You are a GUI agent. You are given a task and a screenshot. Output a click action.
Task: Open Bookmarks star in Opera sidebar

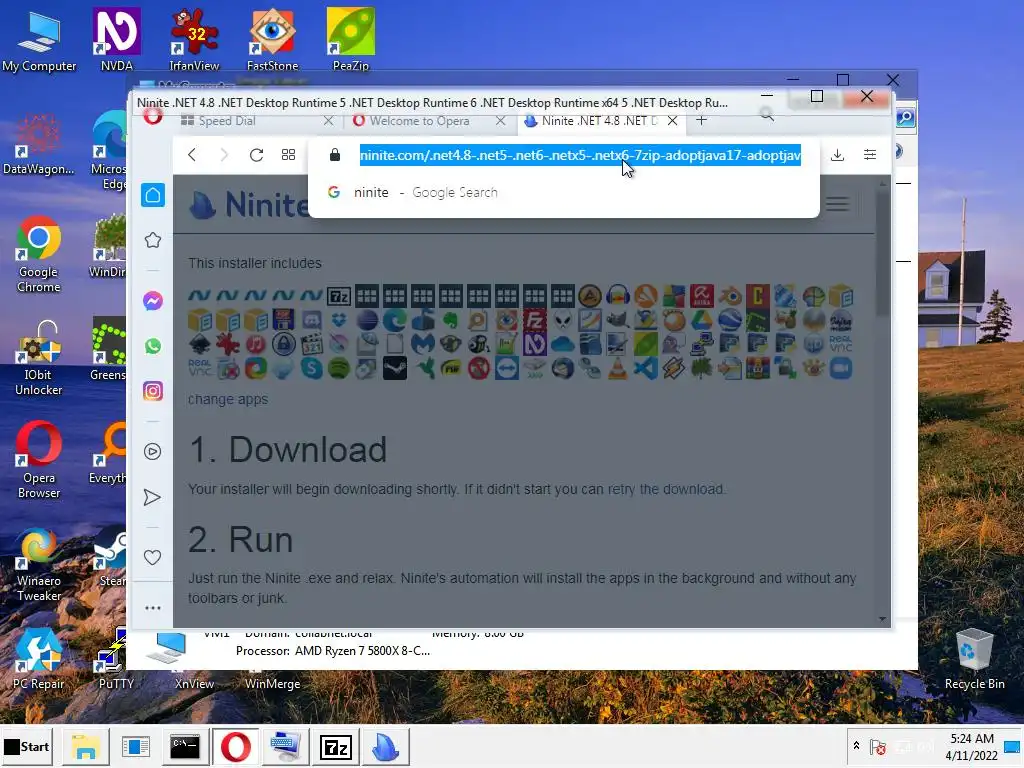(x=153, y=240)
